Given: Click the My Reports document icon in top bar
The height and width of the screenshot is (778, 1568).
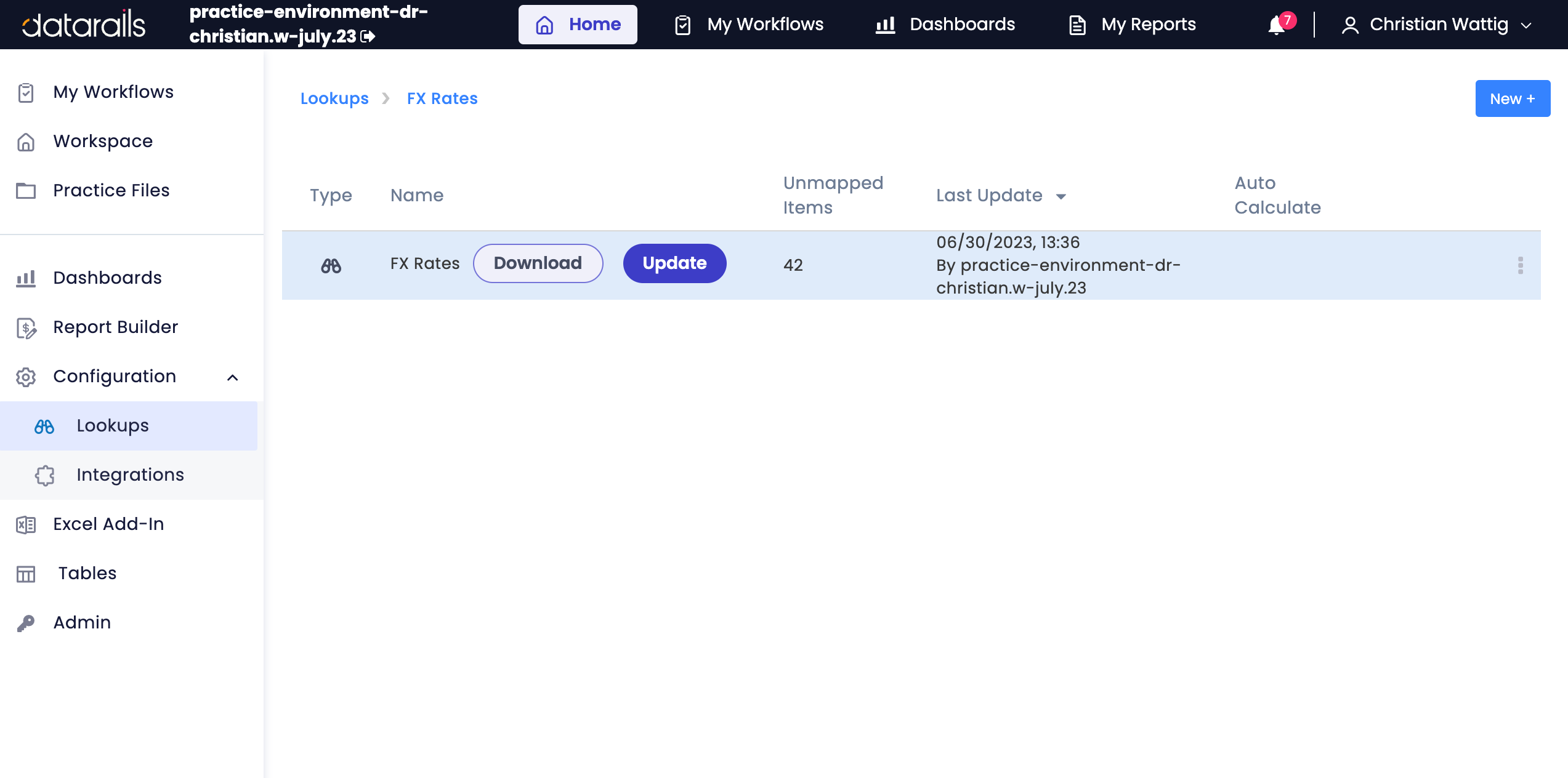Looking at the screenshot, I should coord(1077,25).
